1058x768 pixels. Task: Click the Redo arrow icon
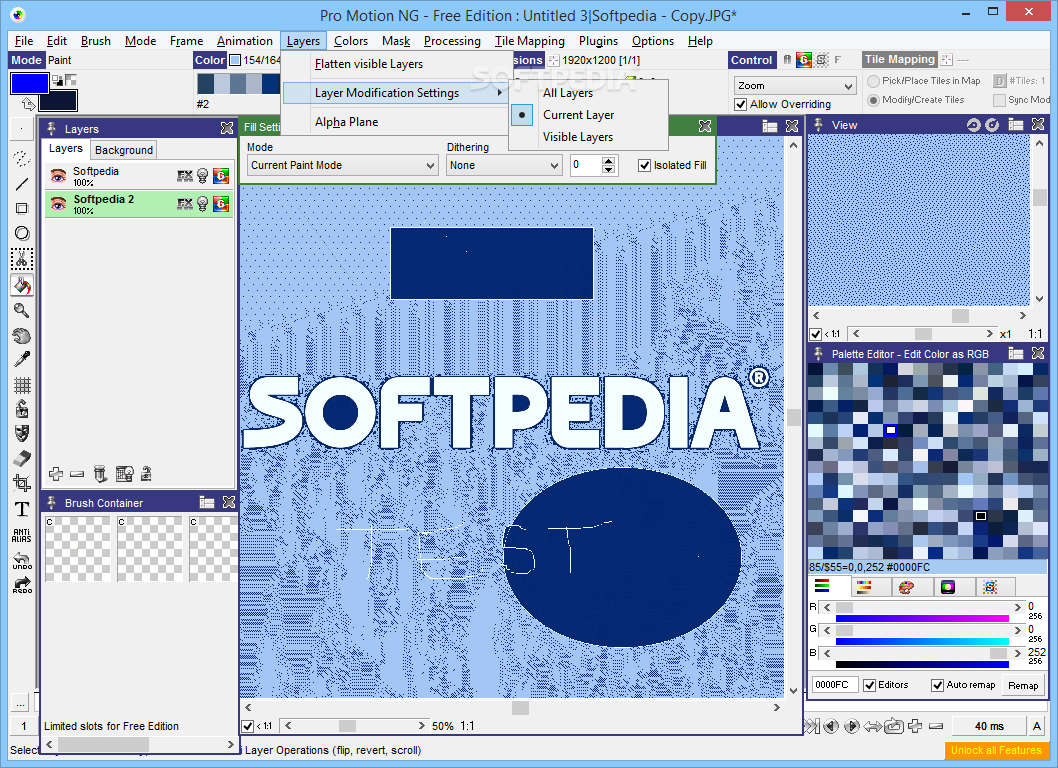click(x=22, y=585)
